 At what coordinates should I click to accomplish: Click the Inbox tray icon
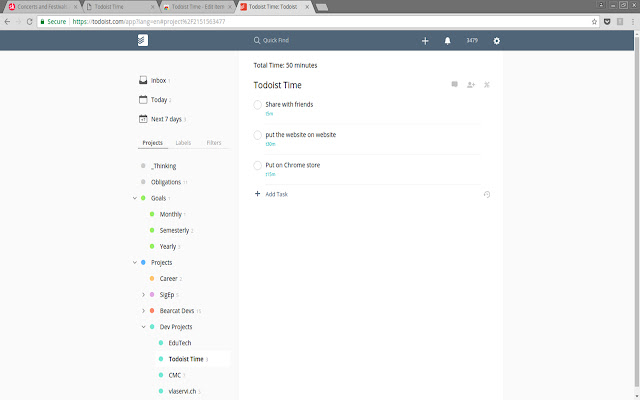coord(143,80)
